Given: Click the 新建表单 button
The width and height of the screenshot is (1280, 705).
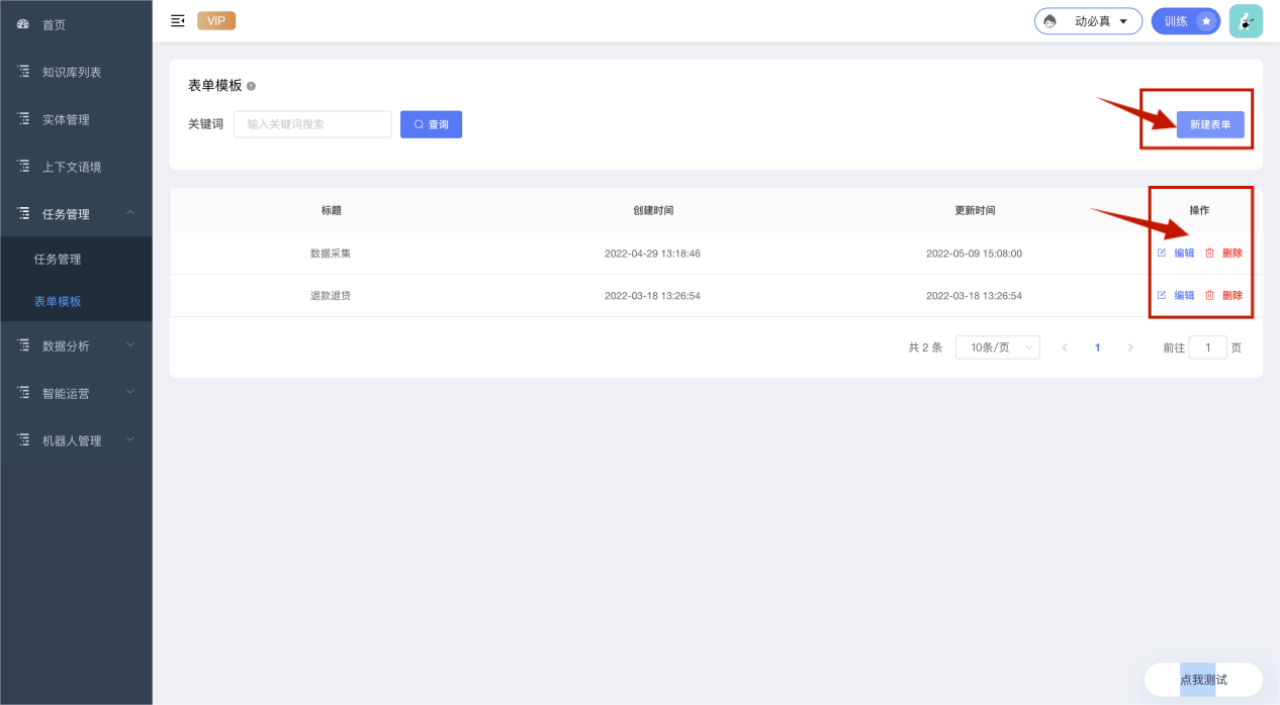Looking at the screenshot, I should 1210,125.
